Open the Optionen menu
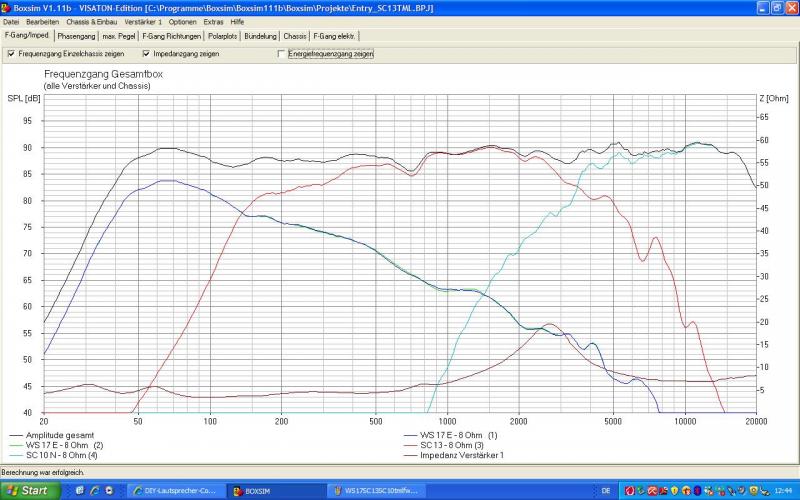 pos(182,21)
